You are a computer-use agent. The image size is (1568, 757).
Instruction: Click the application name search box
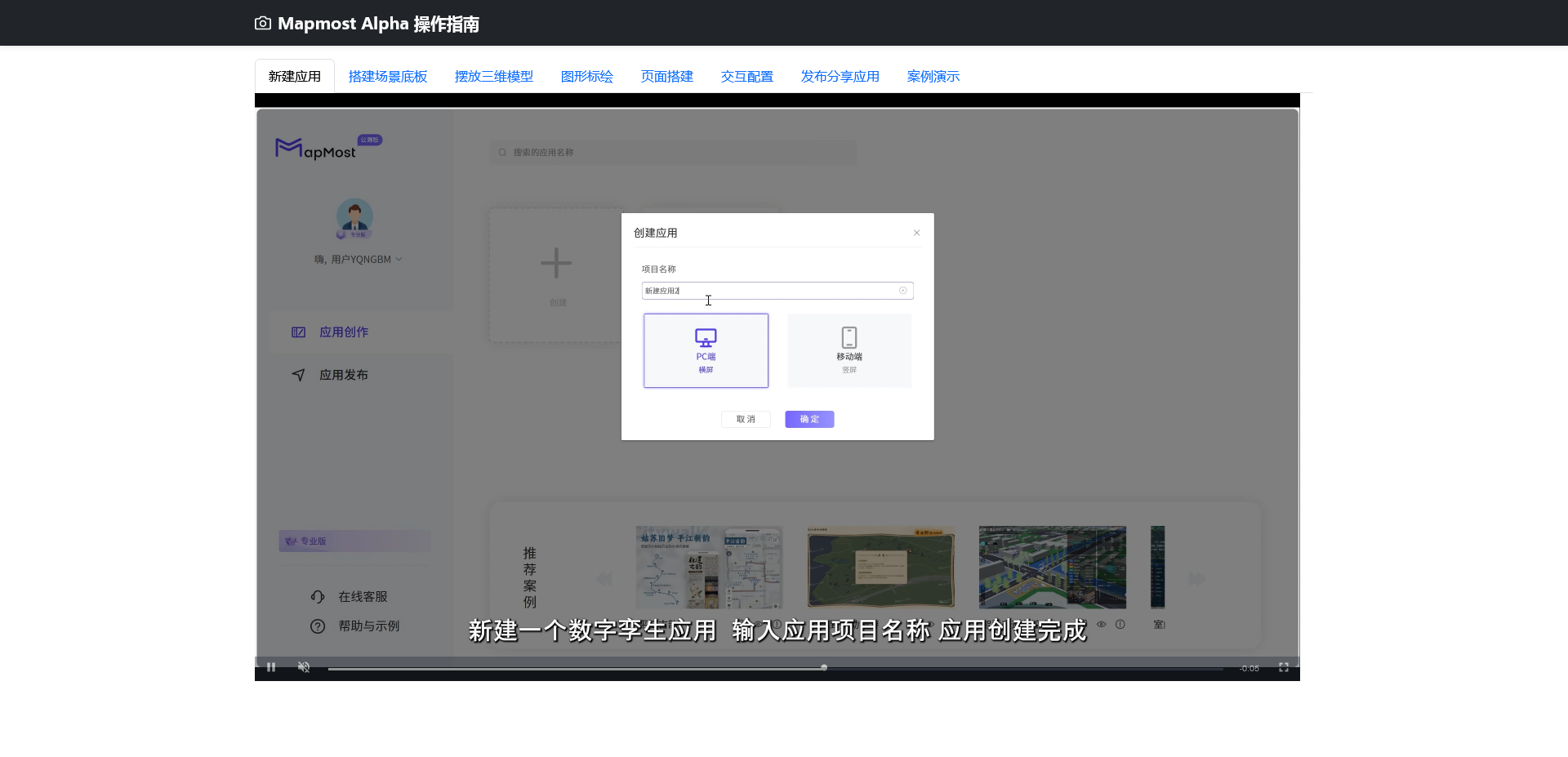(673, 153)
